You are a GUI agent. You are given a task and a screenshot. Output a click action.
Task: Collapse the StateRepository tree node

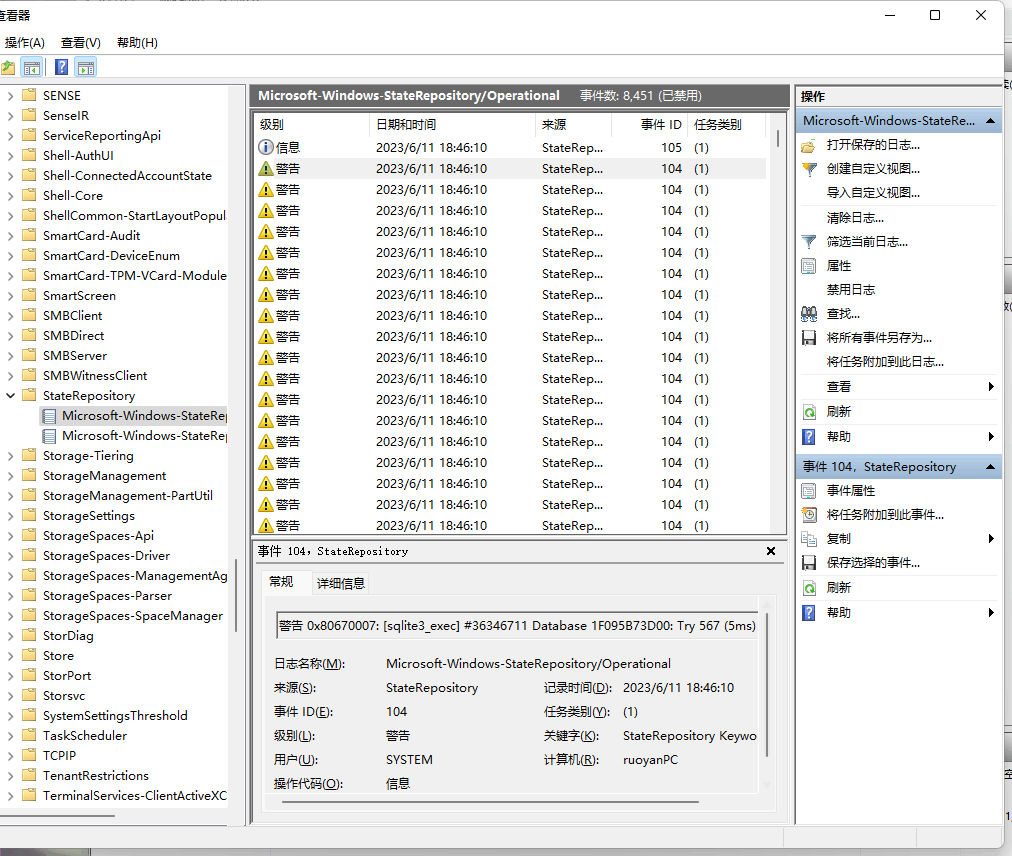coord(10,396)
